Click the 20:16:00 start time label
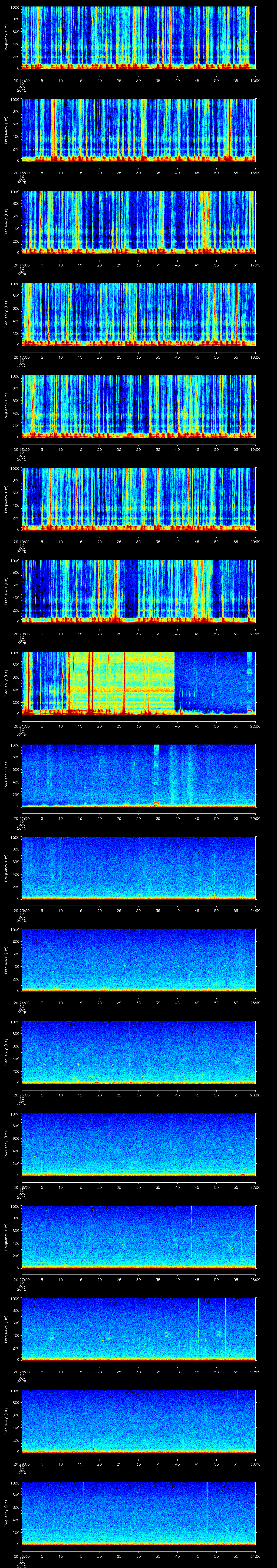Viewport: 277px width, 1568px height. click(22, 265)
